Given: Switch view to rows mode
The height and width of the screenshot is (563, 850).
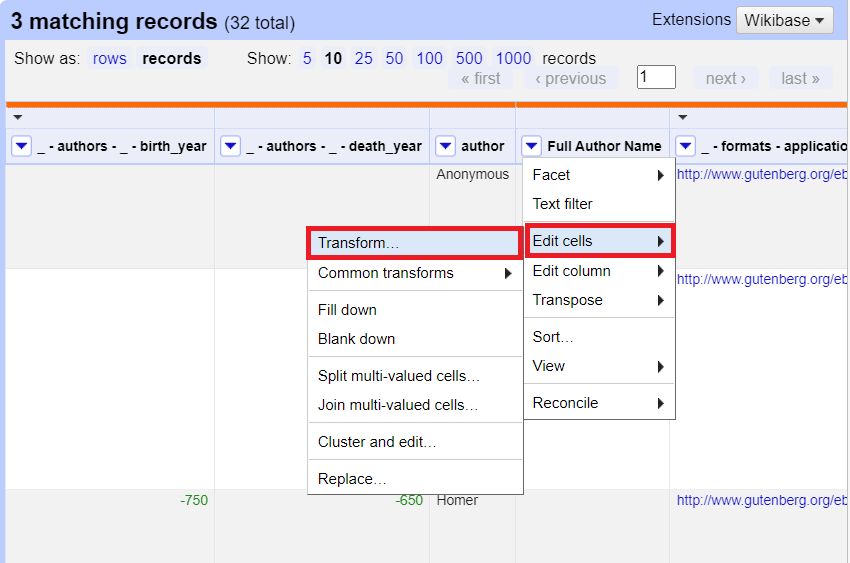Looking at the screenshot, I should [x=109, y=59].
